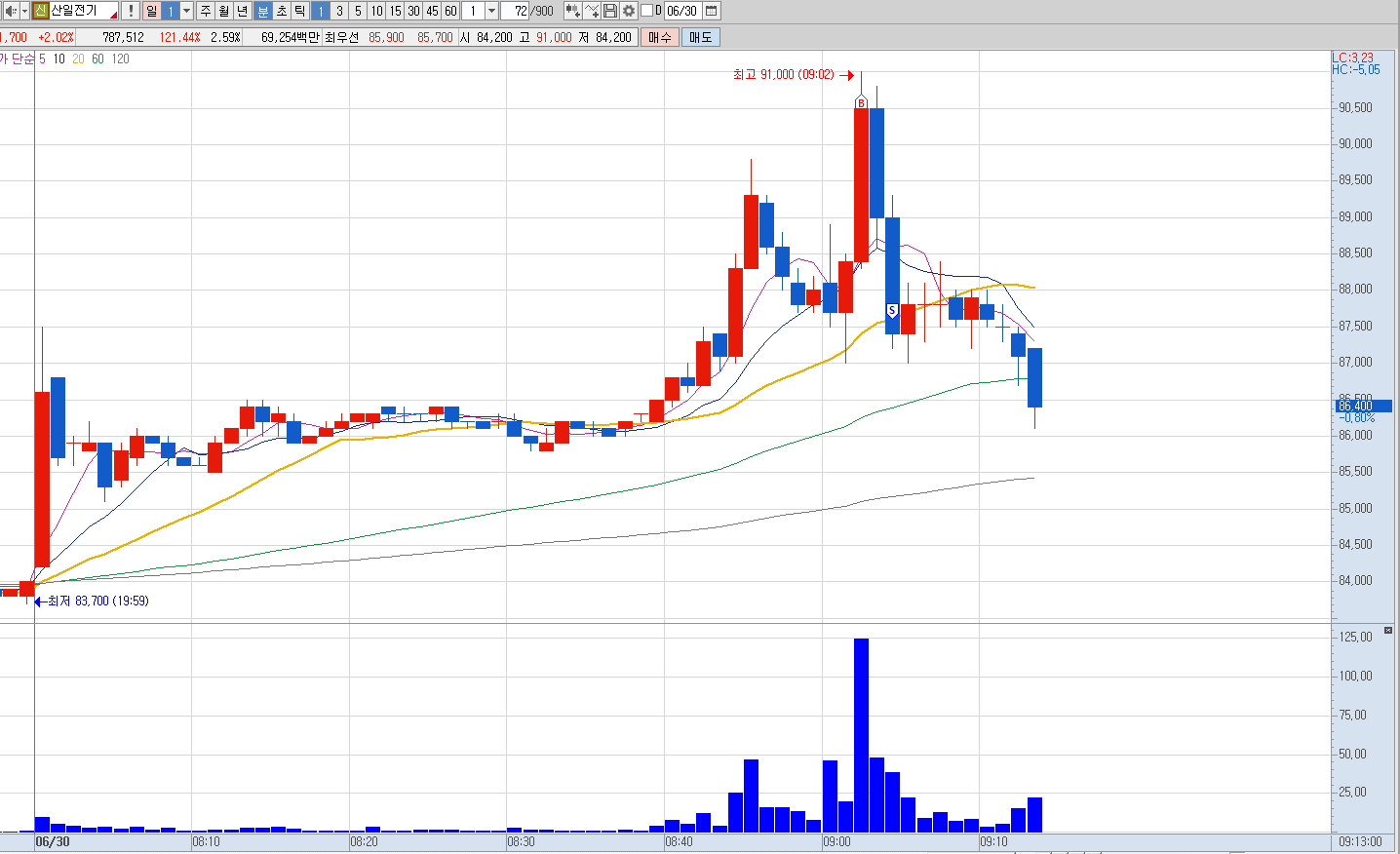Image resolution: width=1400 pixels, height=854 pixels.
Task: Click the 매수 buy button
Action: tap(660, 37)
